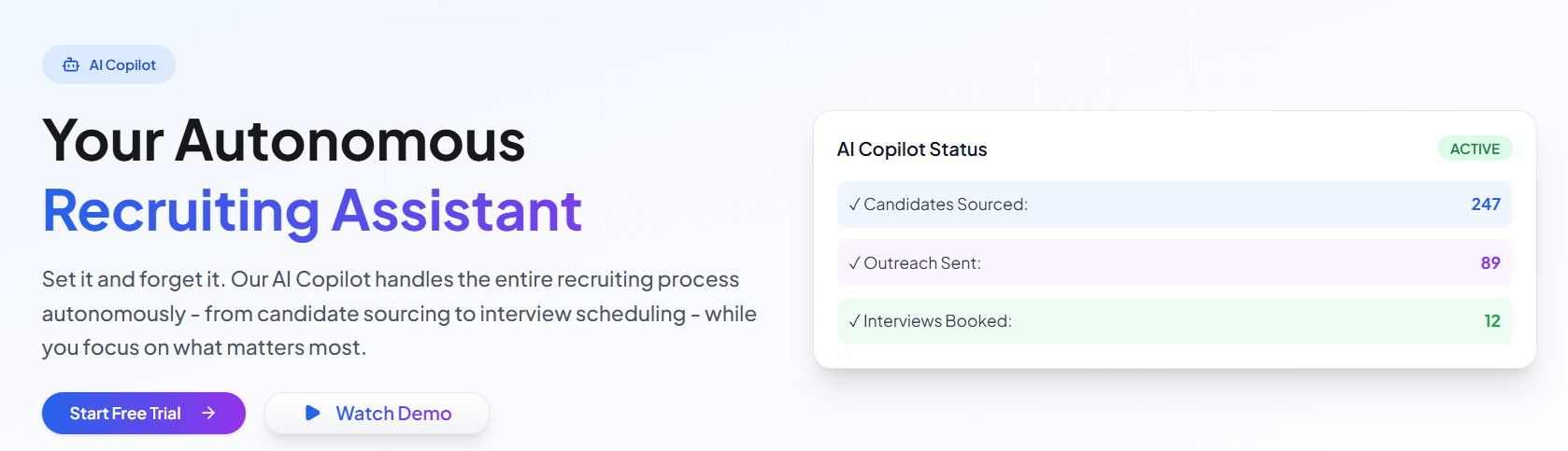Click the checkmark beside Outreach Sent
This screenshot has height=451, width=1568.
pyautogui.click(x=854, y=263)
